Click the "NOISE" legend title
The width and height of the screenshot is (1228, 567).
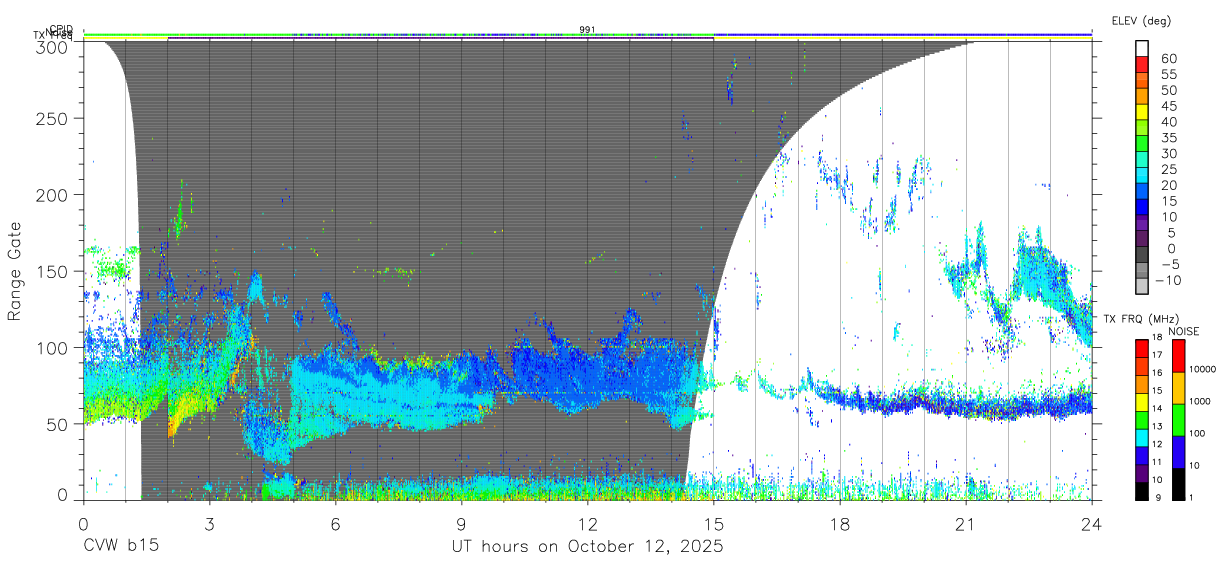point(1183,331)
